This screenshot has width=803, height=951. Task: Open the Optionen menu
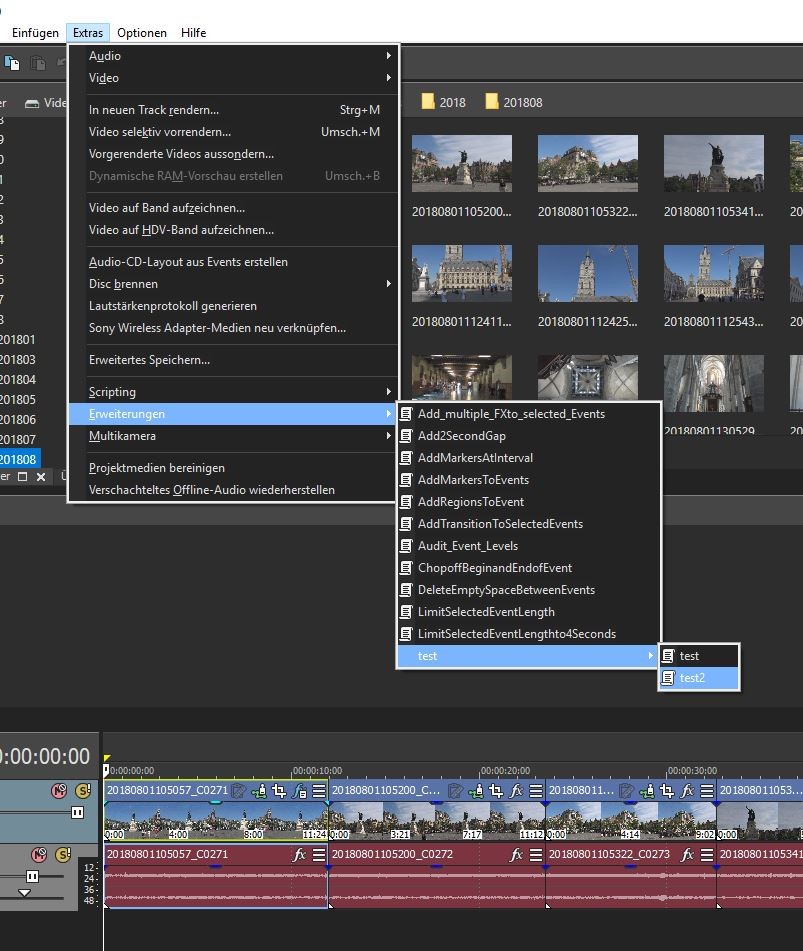pyautogui.click(x=142, y=33)
